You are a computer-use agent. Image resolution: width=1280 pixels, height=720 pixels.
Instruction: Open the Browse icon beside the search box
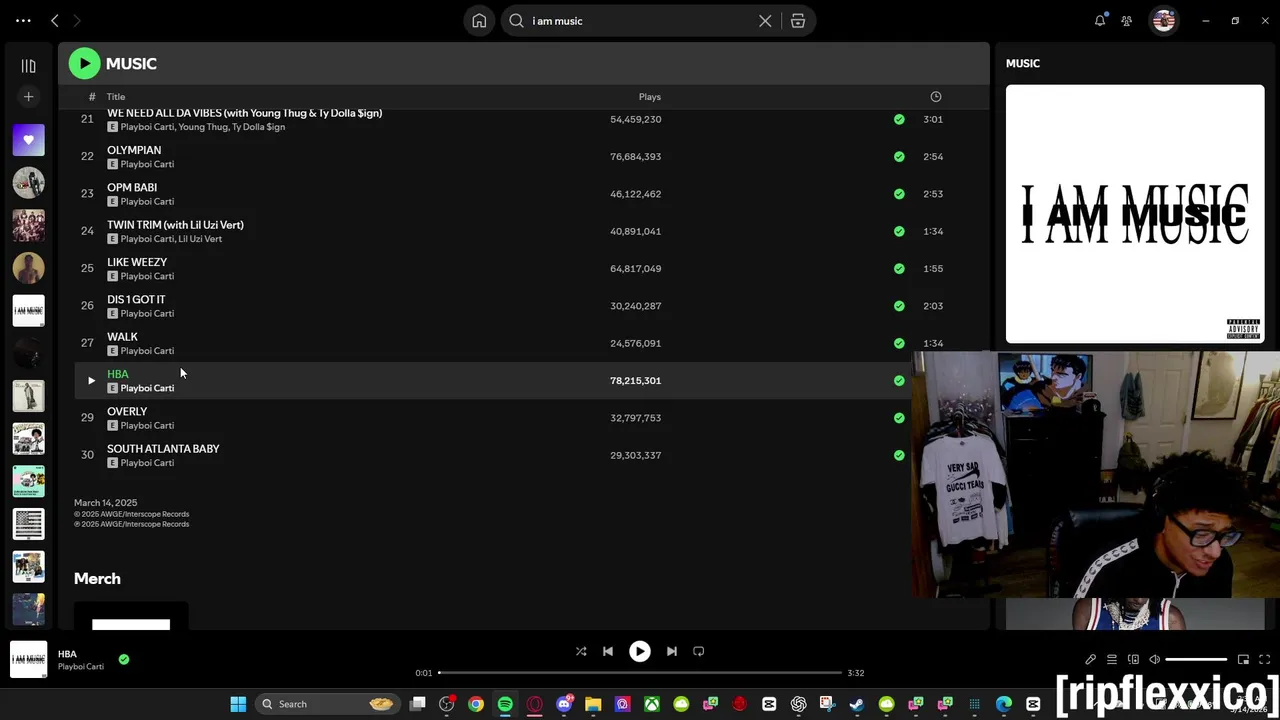[x=798, y=21]
